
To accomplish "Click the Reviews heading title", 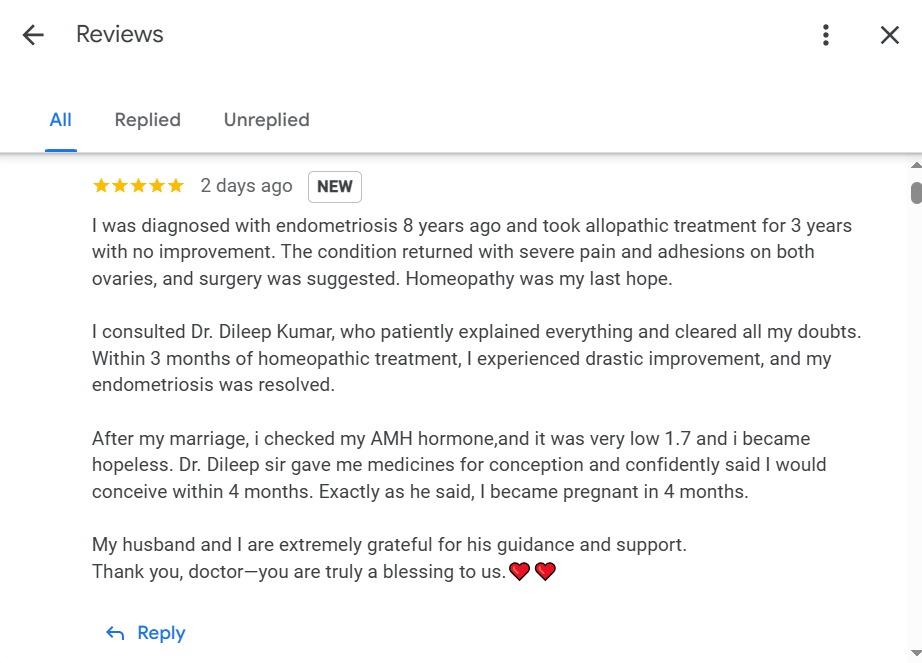I will (x=120, y=35).
